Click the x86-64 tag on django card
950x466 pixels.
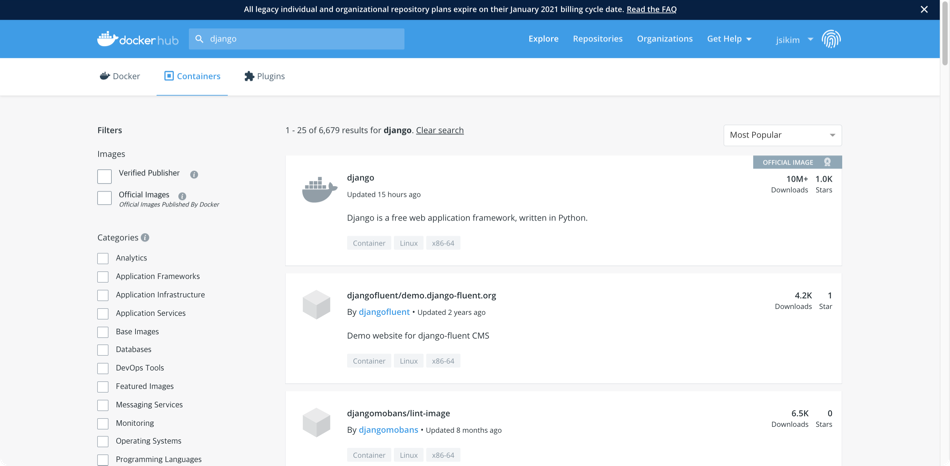click(443, 243)
